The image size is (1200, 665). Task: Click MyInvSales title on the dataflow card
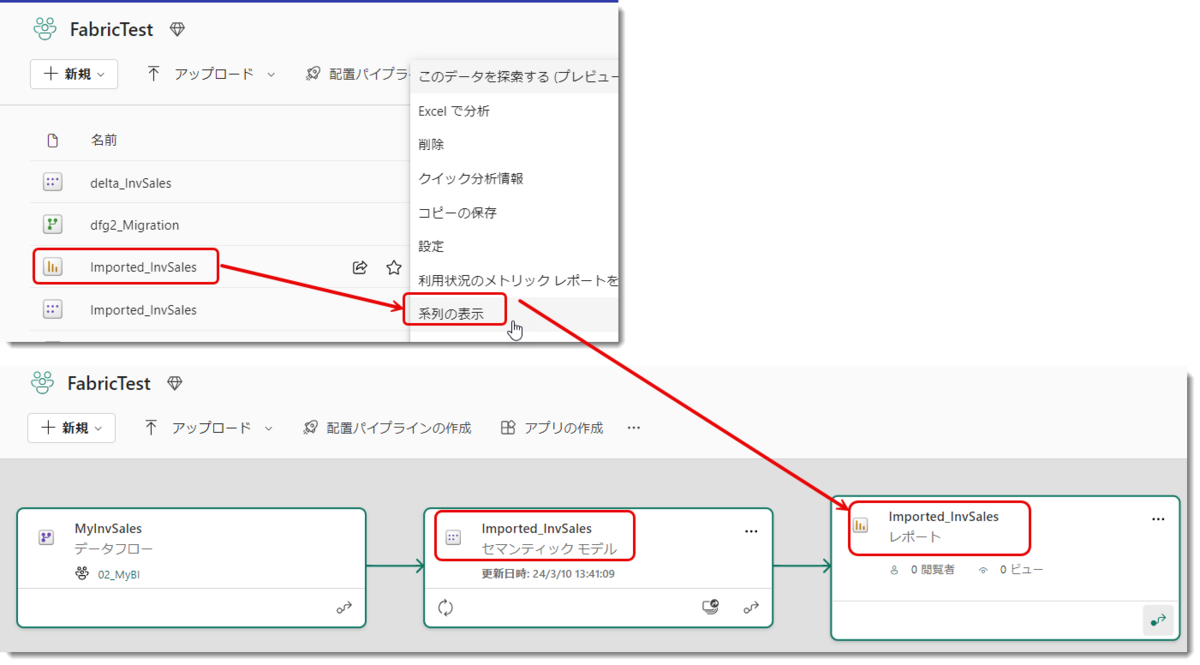(108, 528)
